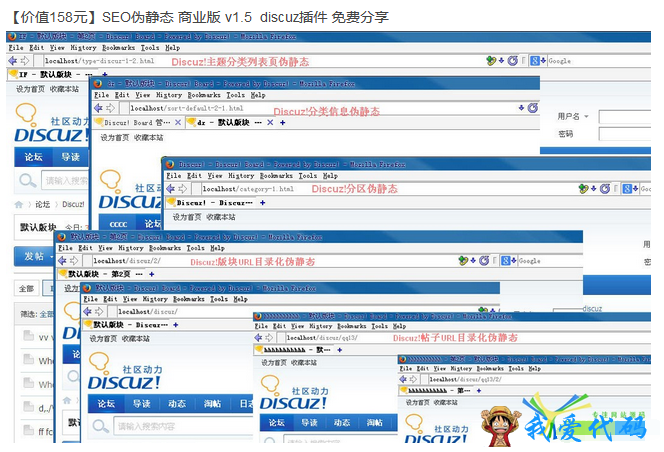664x452 pixels.
Task: Open Bookmarks menu in type-discuz-1-2.html window
Action: [x=119, y=48]
